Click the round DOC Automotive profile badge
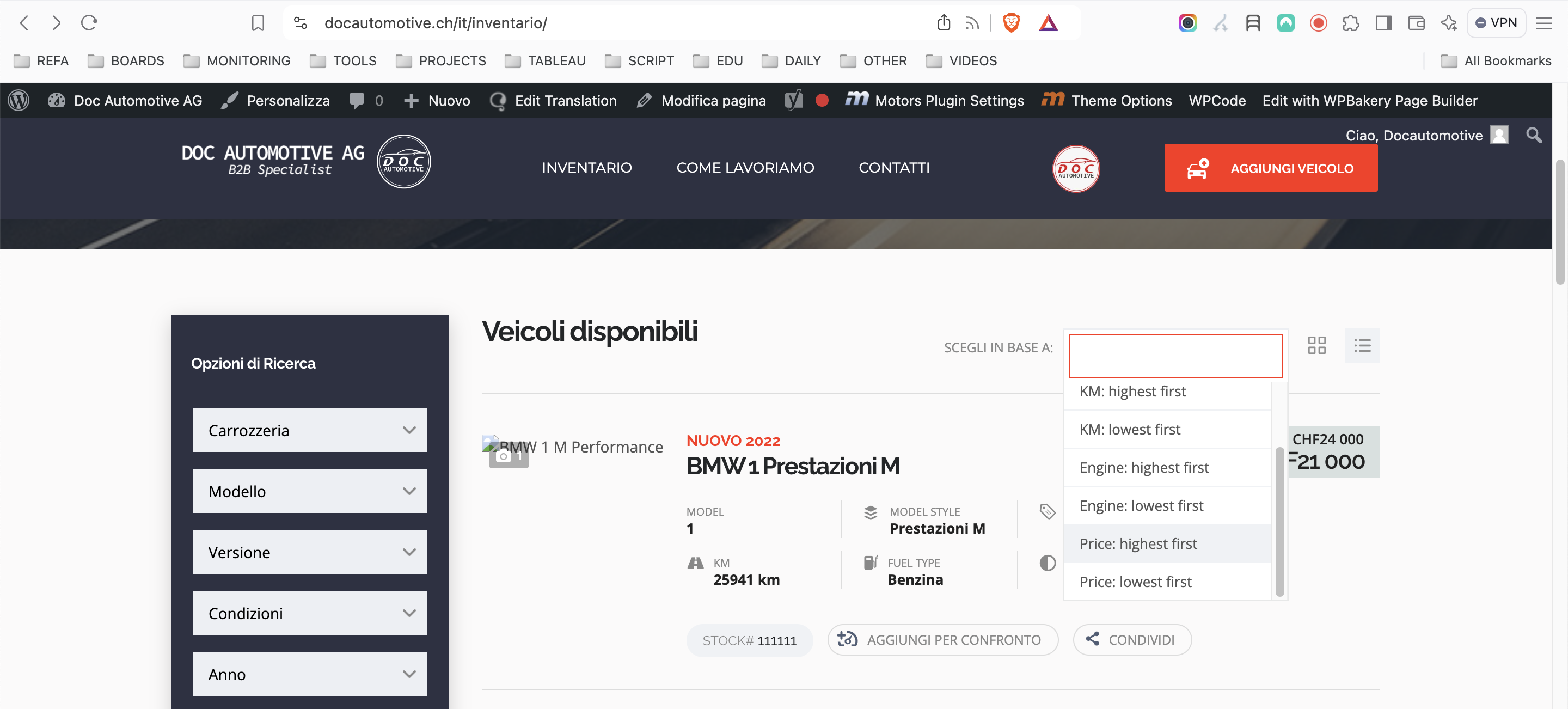Image resolution: width=1568 pixels, height=709 pixels. [1076, 169]
